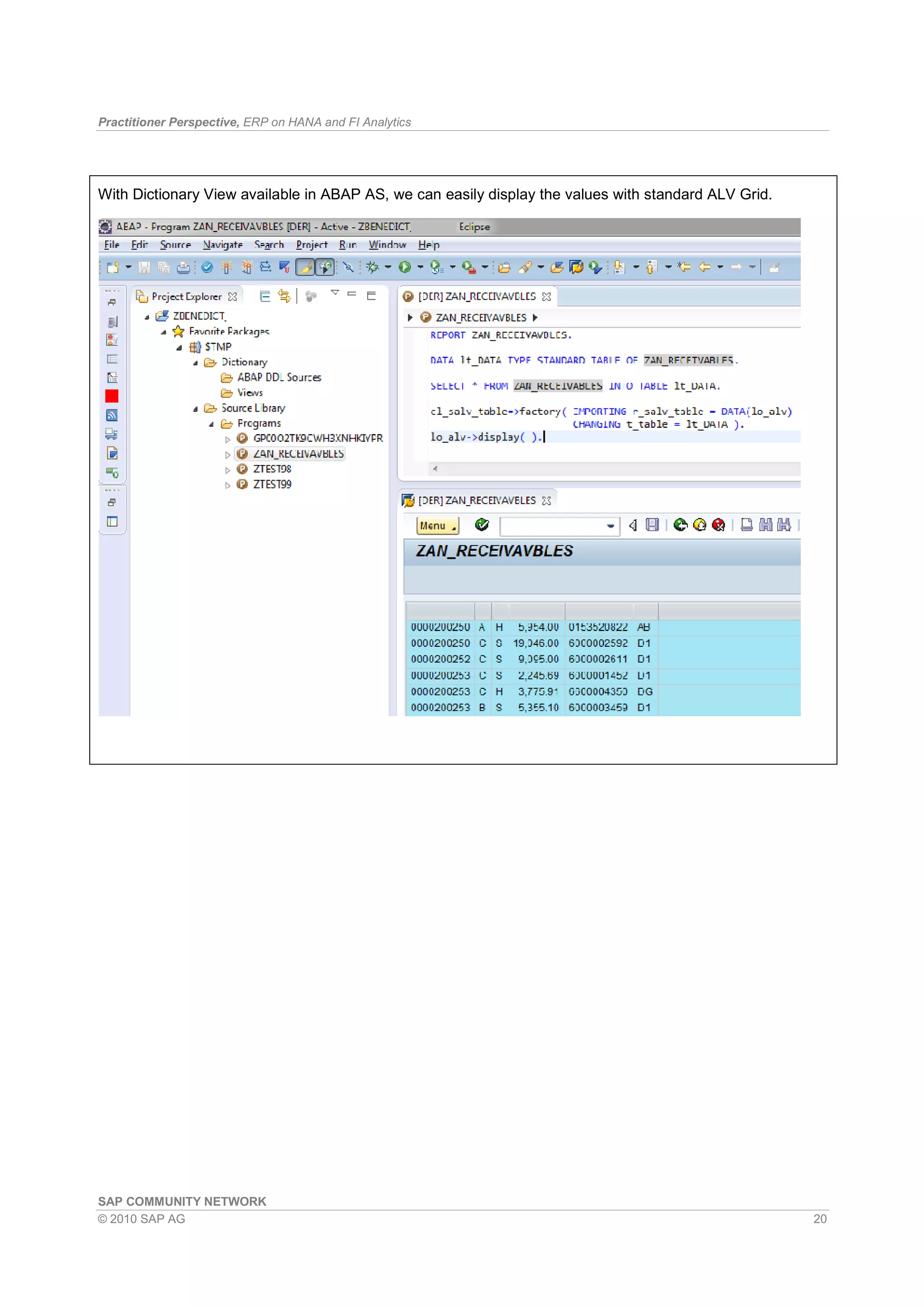Expand the GPC0O2TK9CWH3XNHKIVFR program
Viewport: 924px width, 1308px height.
[228, 439]
